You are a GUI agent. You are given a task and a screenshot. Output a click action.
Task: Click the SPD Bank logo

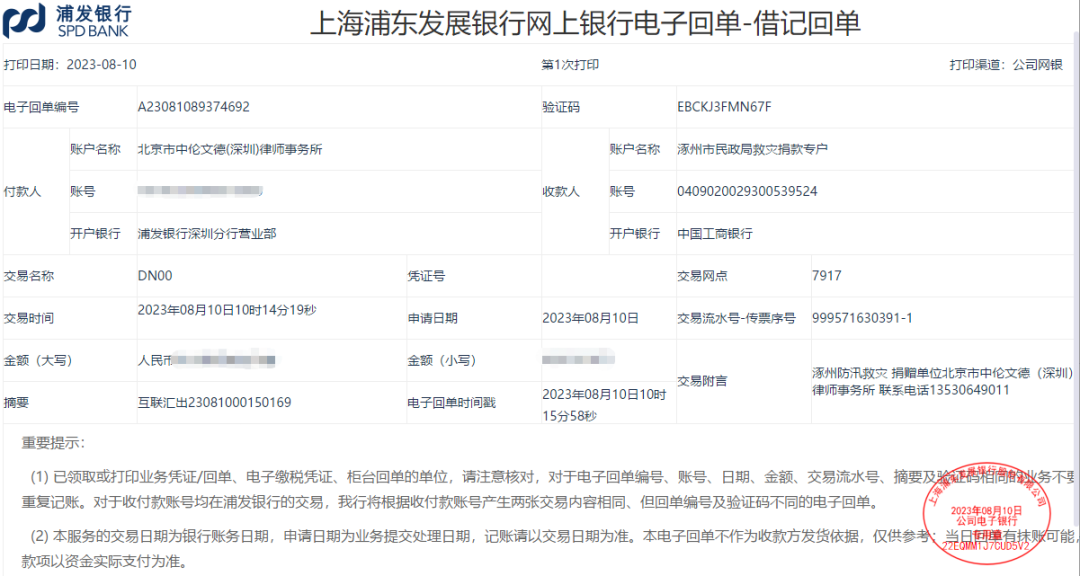coord(66,21)
